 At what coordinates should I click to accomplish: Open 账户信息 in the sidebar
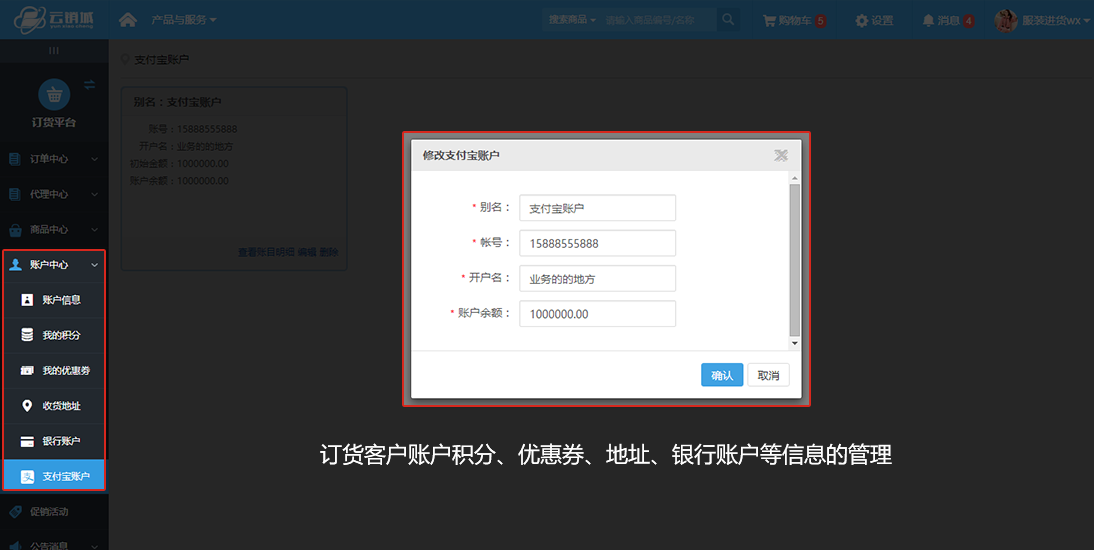pos(54,300)
